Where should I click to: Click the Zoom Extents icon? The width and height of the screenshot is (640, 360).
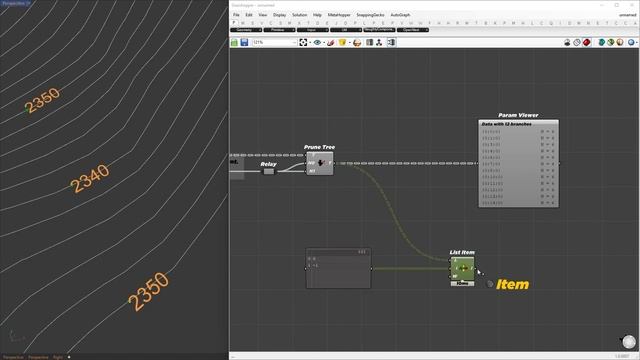click(303, 42)
